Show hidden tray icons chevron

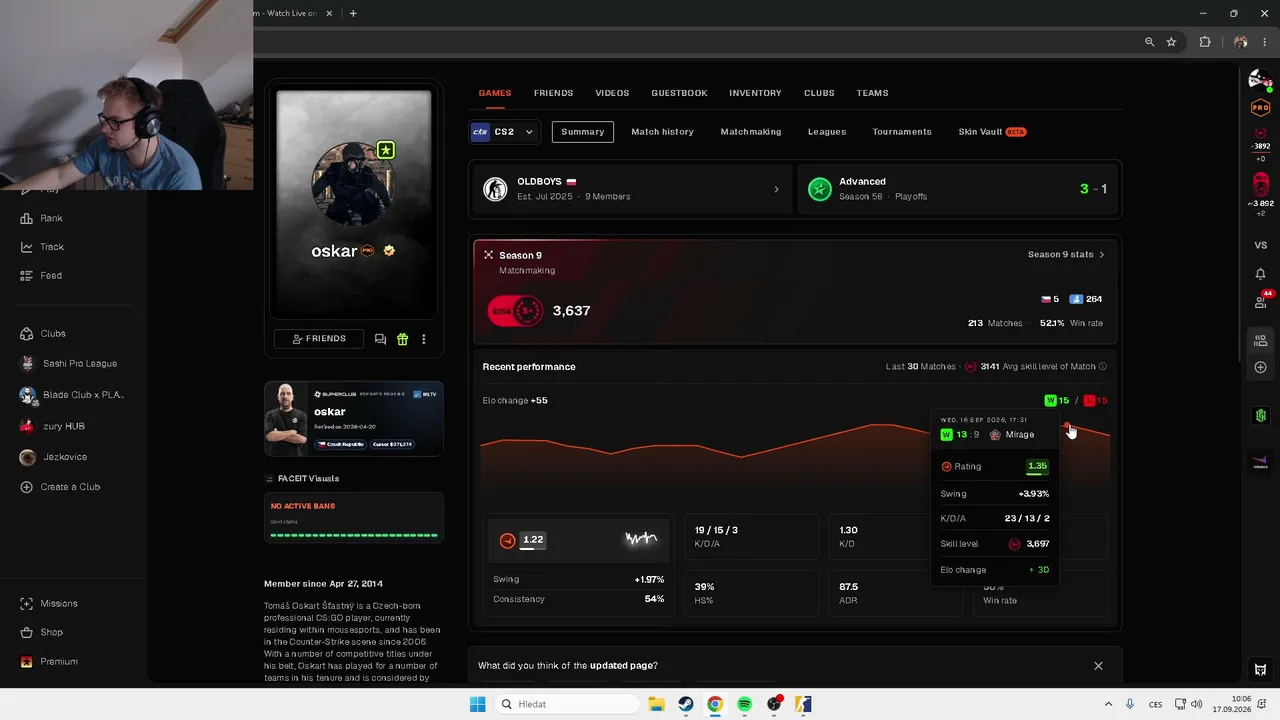(1108, 704)
